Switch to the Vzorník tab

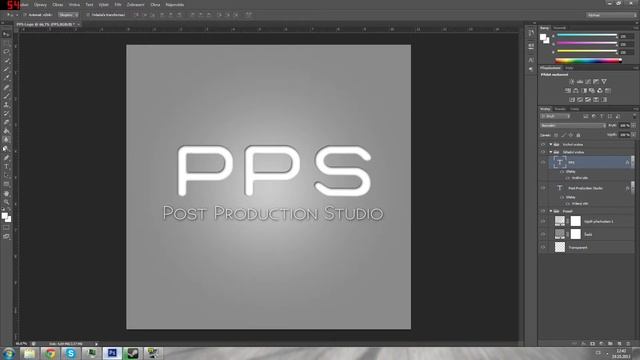coord(559,28)
